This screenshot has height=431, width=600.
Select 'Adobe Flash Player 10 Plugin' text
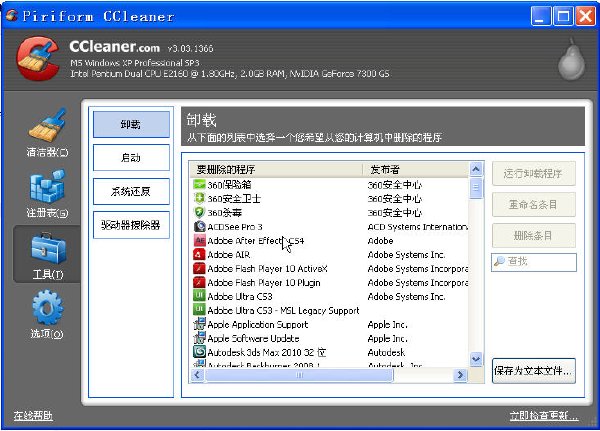click(x=264, y=282)
